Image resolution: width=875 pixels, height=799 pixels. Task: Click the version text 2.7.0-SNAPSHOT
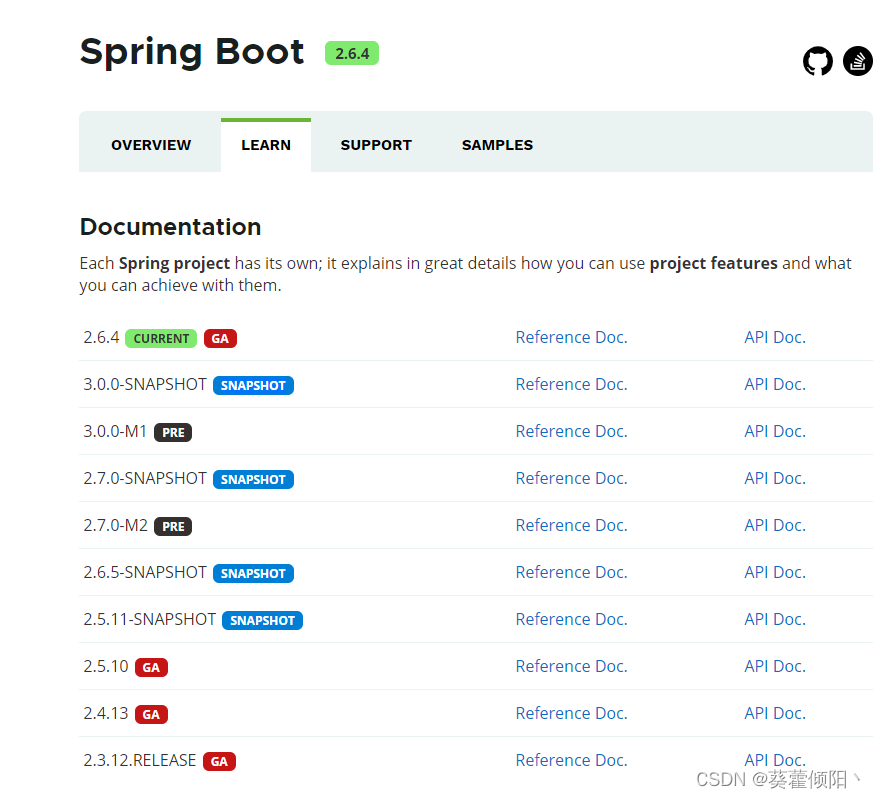coord(145,478)
